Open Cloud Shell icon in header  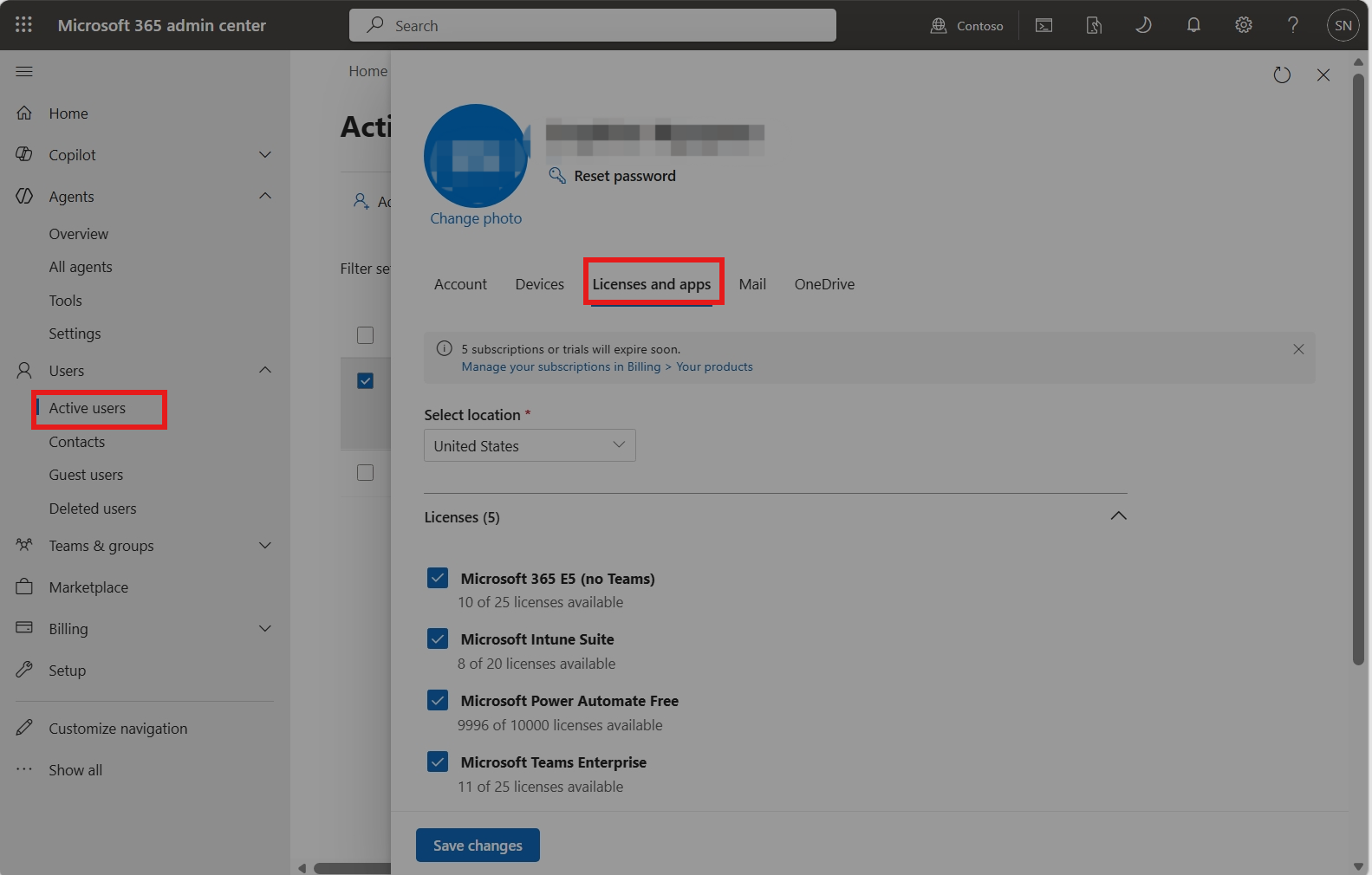pos(1044,26)
